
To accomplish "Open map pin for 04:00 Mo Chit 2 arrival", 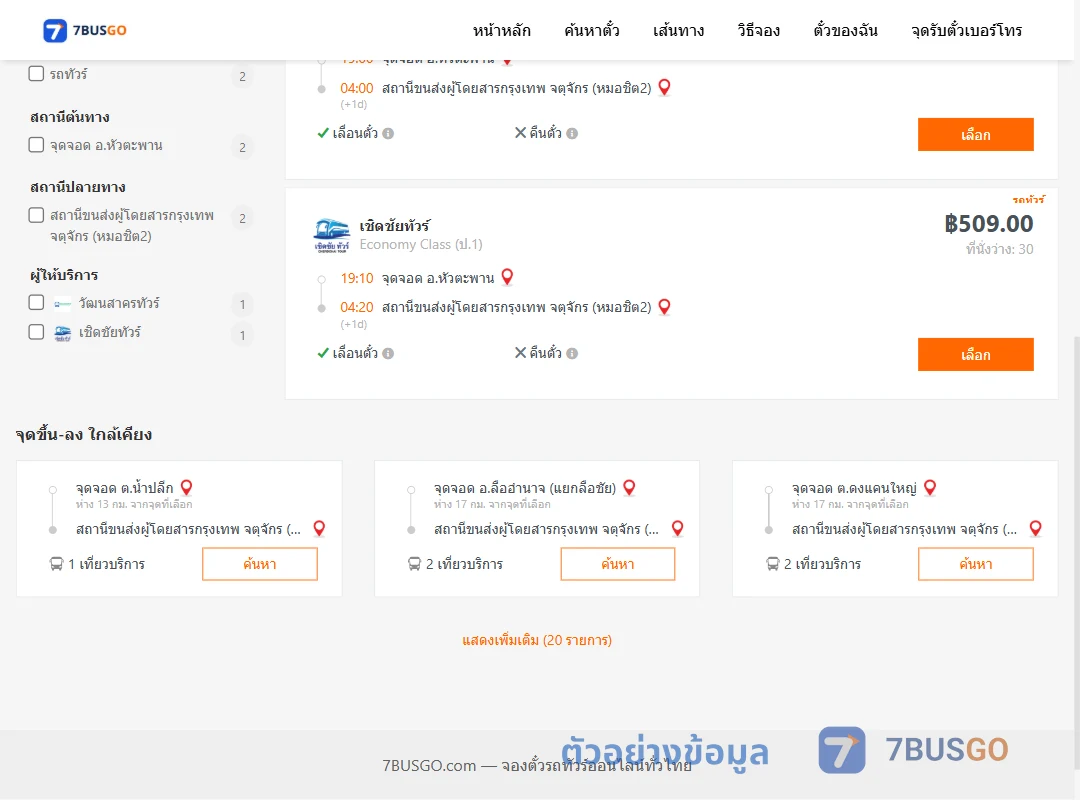I will (x=664, y=88).
